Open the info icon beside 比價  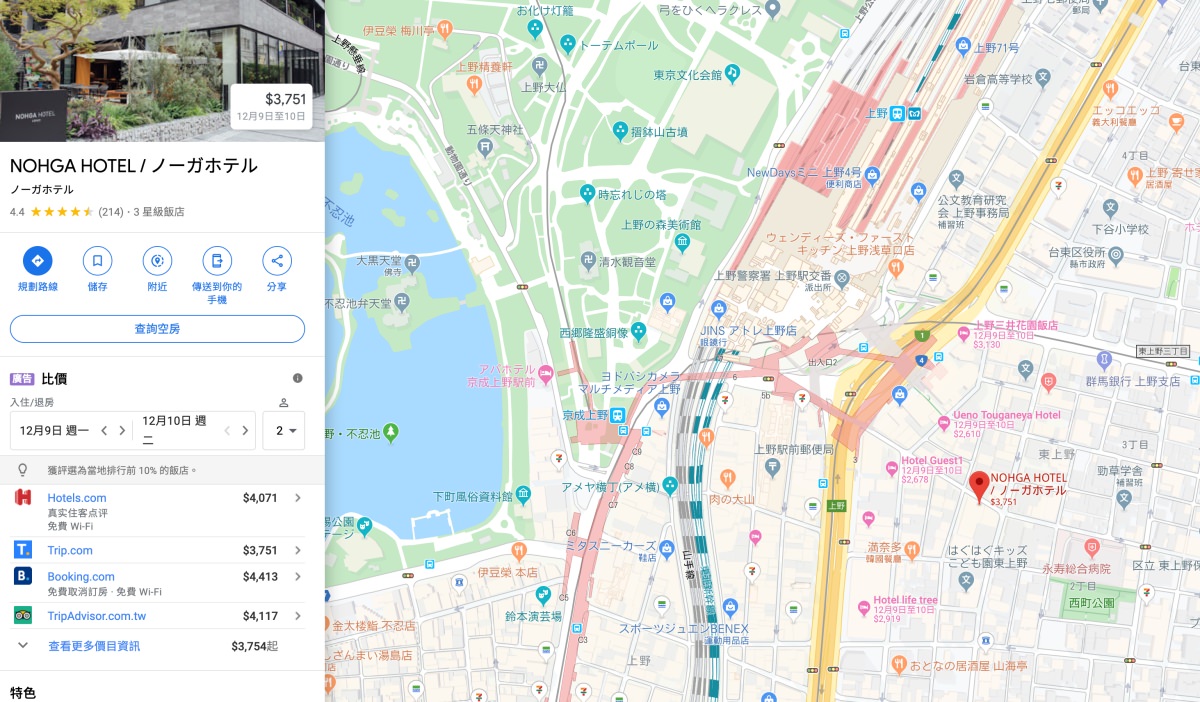(297, 378)
